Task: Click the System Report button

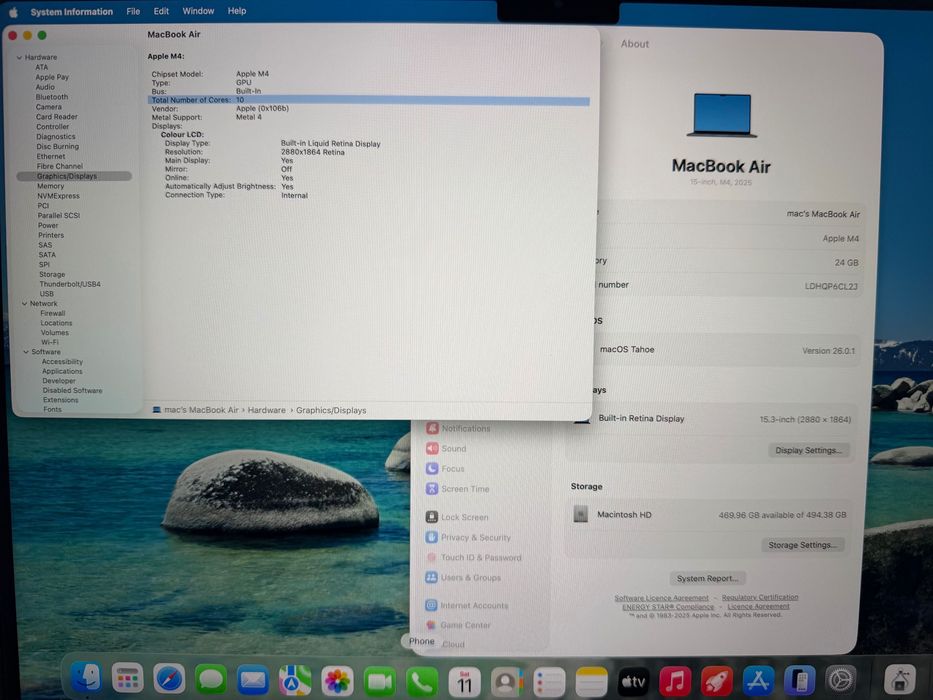Action: coord(707,578)
